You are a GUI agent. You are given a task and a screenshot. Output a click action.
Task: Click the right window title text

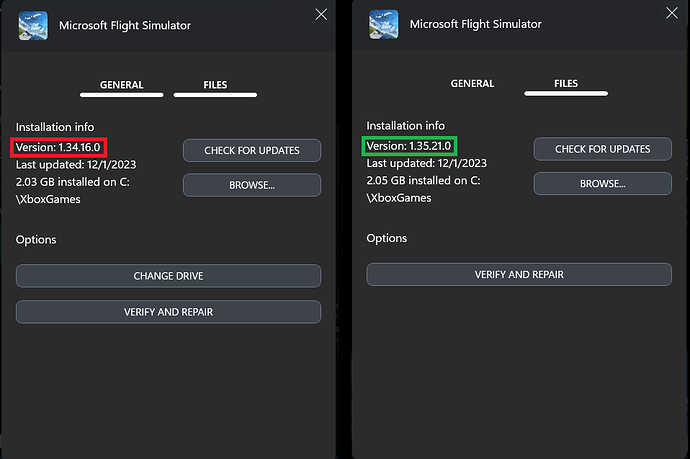pyautogui.click(x=476, y=24)
